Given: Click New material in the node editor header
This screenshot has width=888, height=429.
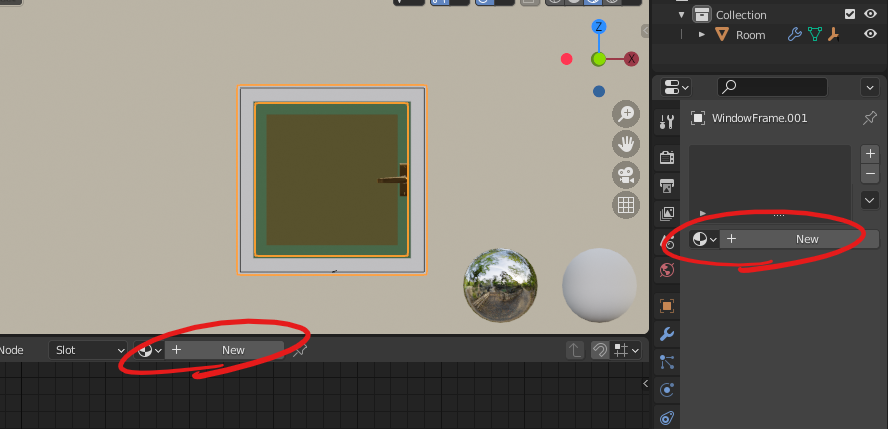Looking at the screenshot, I should pyautogui.click(x=224, y=350).
